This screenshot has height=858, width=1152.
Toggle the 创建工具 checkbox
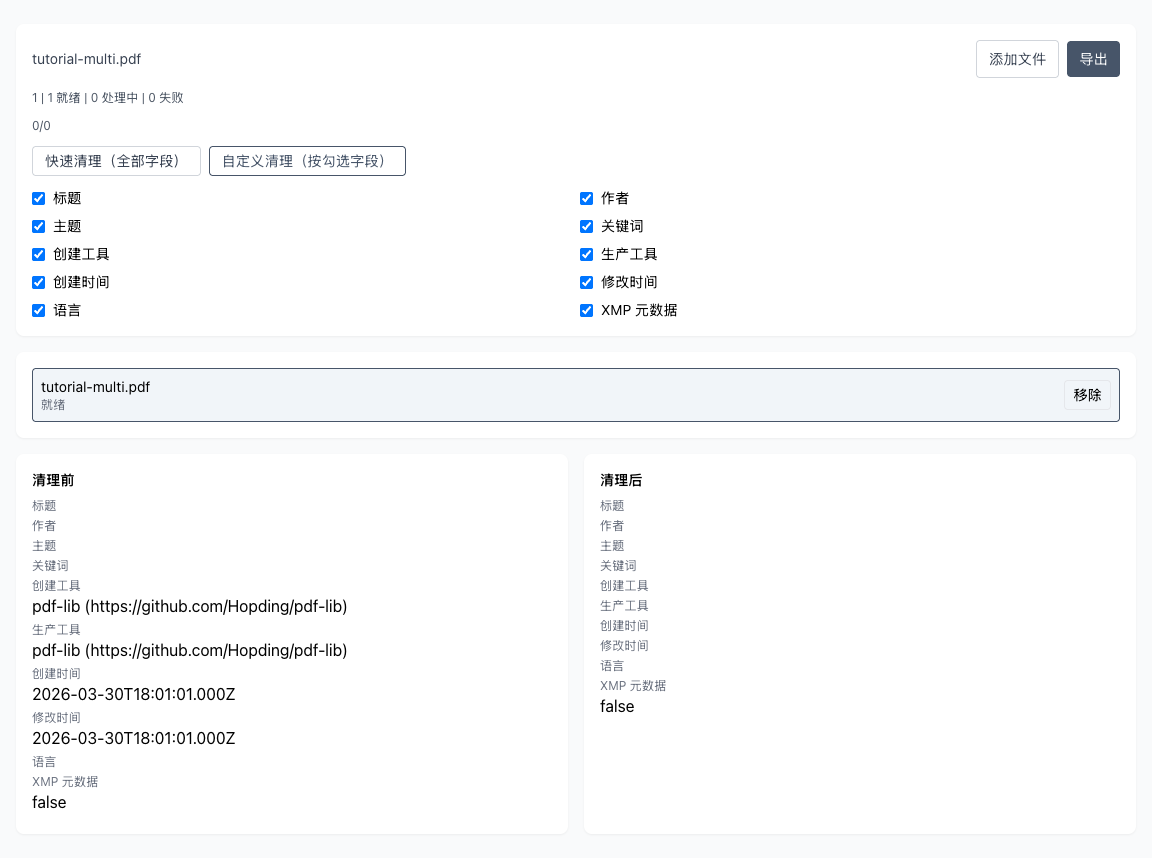38,254
